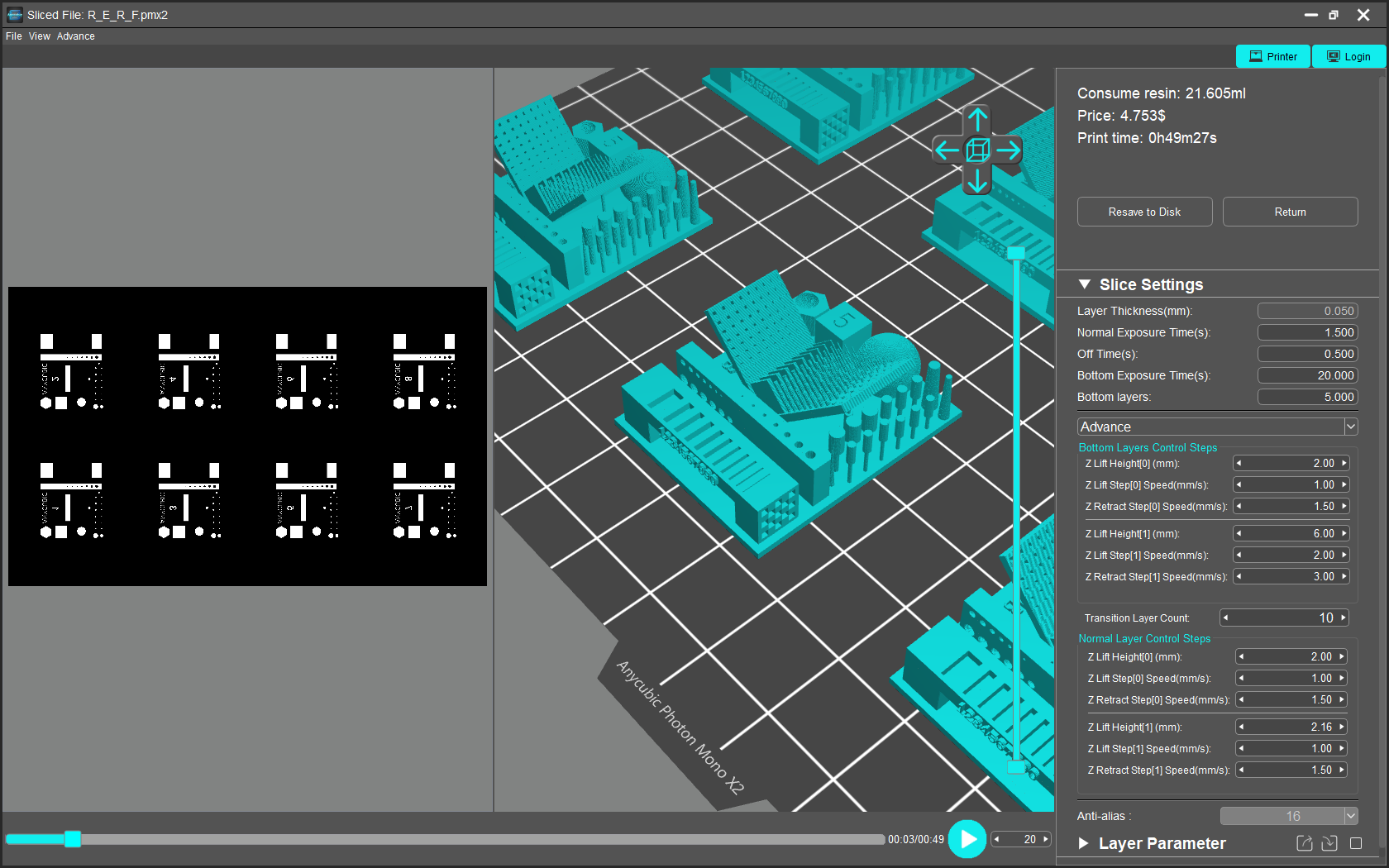Click the Bottom Exposure Time field
The height and width of the screenshot is (868, 1389).
(1308, 375)
